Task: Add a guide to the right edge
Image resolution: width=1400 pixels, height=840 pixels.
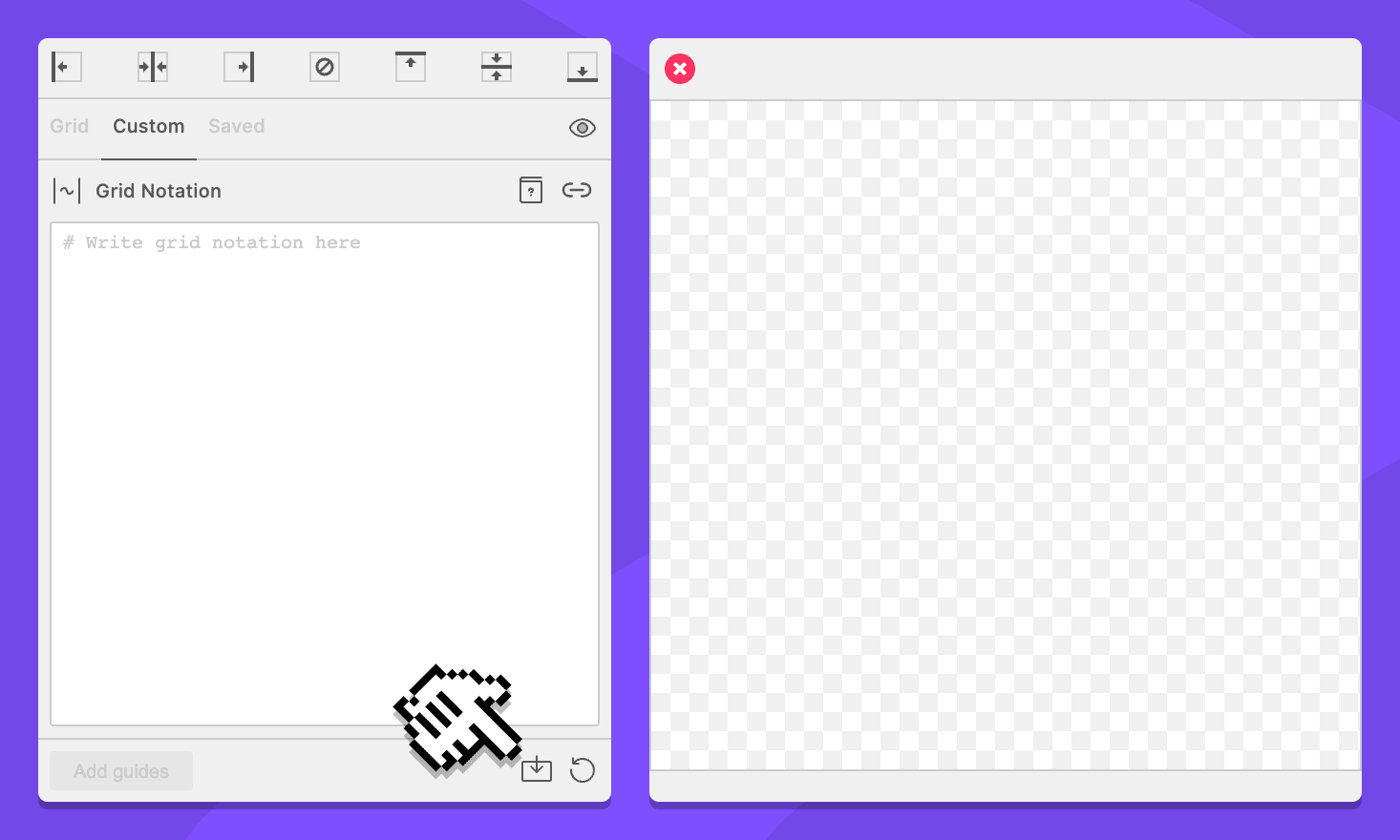Action: 239,67
